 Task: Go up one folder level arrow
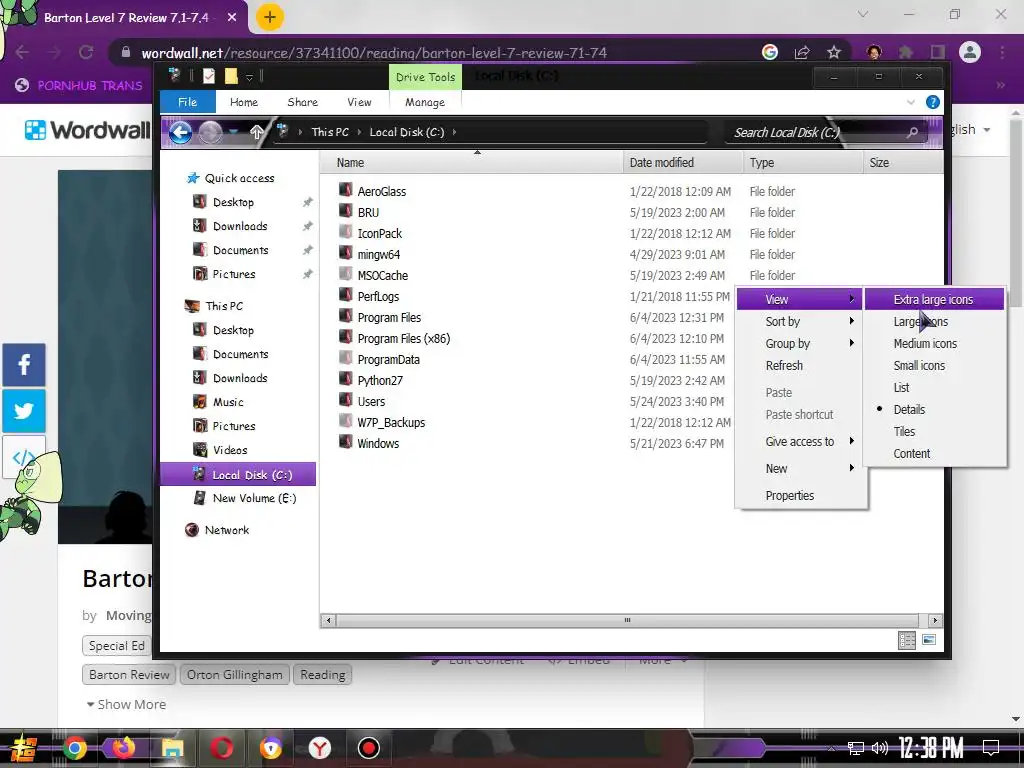[x=257, y=132]
